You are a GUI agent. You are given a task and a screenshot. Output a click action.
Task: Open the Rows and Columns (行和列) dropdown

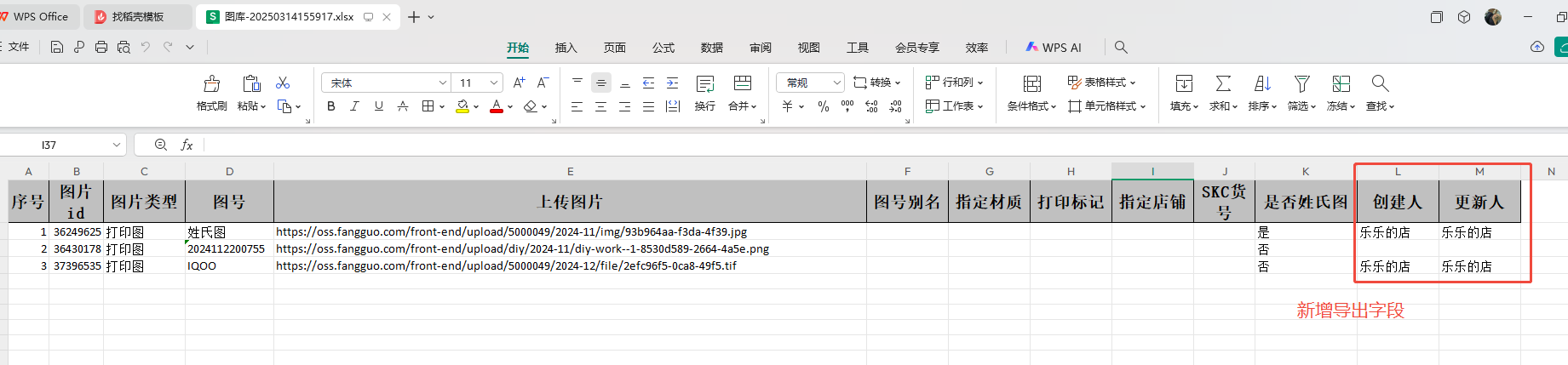pos(955,83)
